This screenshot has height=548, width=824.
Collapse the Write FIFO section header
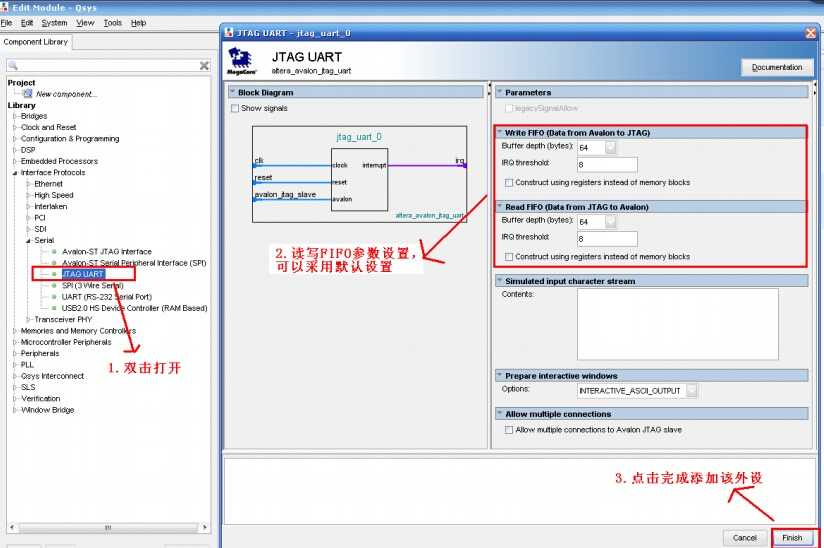click(x=499, y=132)
